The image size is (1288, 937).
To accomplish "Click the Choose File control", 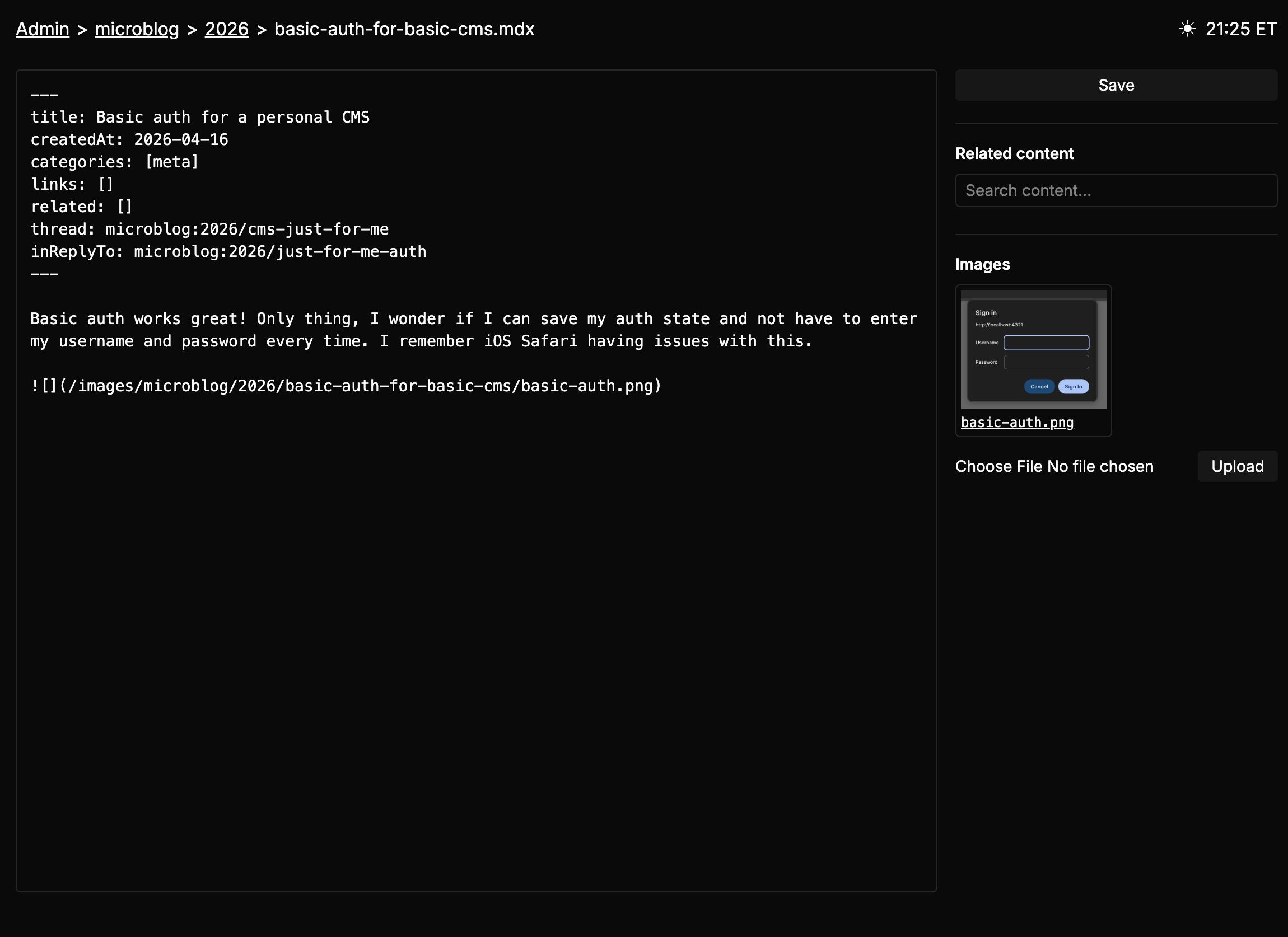I will tap(1000, 466).
